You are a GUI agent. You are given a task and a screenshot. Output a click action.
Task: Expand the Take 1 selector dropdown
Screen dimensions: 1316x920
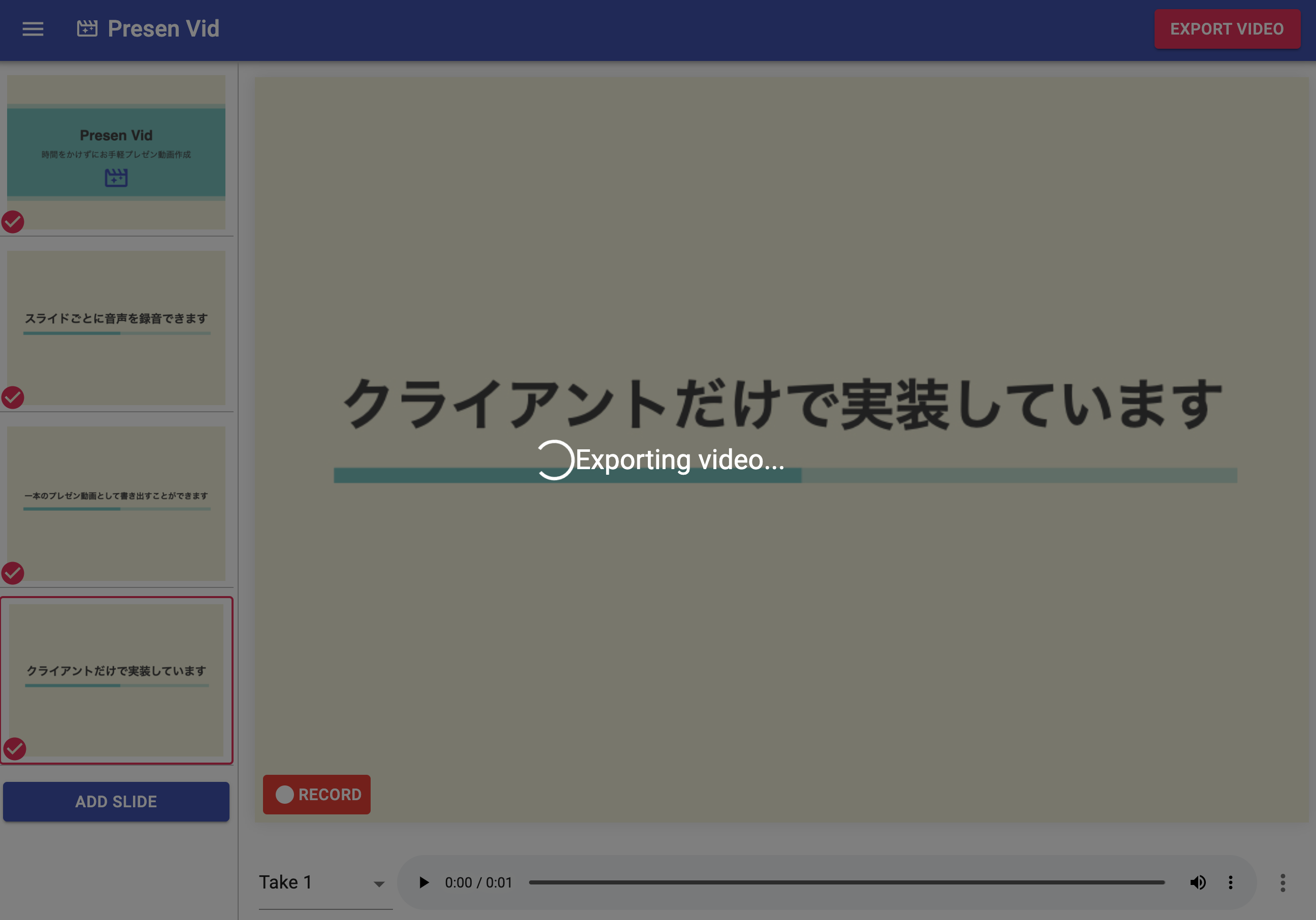378,883
